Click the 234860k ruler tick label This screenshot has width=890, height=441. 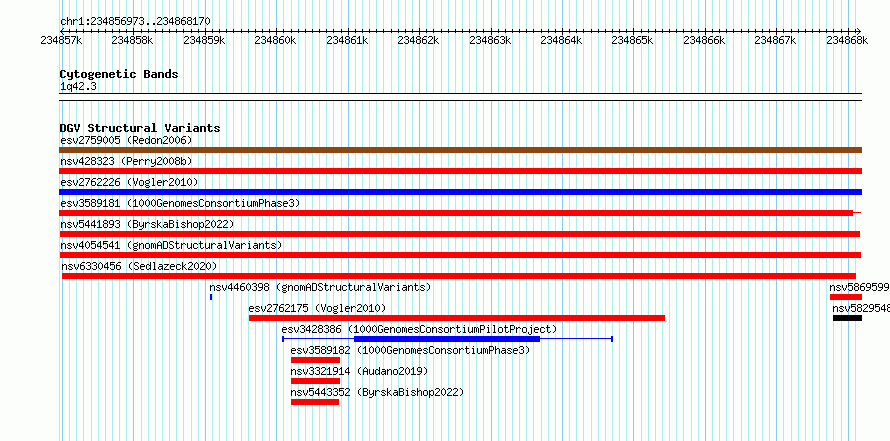coord(275,40)
